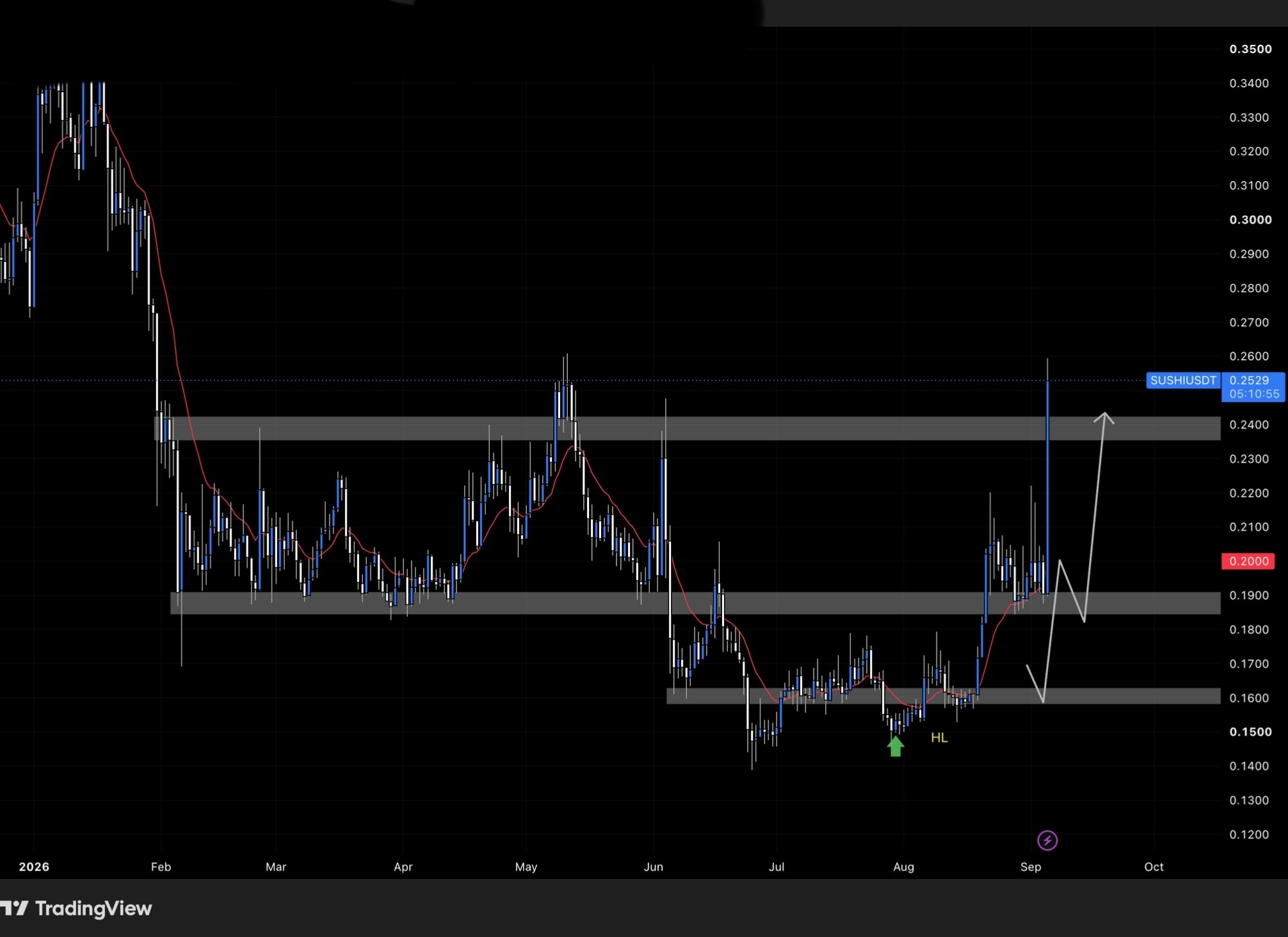Click the Apr label on time axis
This screenshot has height=937, width=1288.
(403, 867)
